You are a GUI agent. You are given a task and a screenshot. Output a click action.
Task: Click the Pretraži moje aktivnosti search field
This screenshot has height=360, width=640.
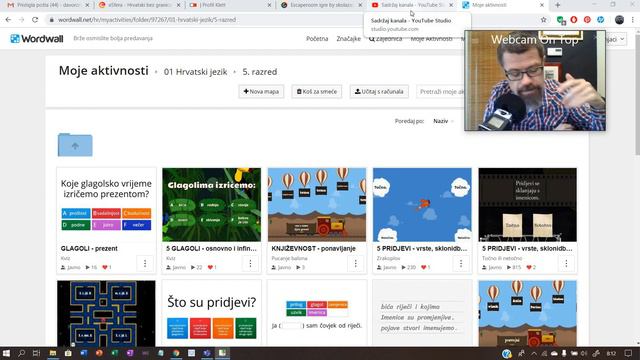[x=441, y=91]
